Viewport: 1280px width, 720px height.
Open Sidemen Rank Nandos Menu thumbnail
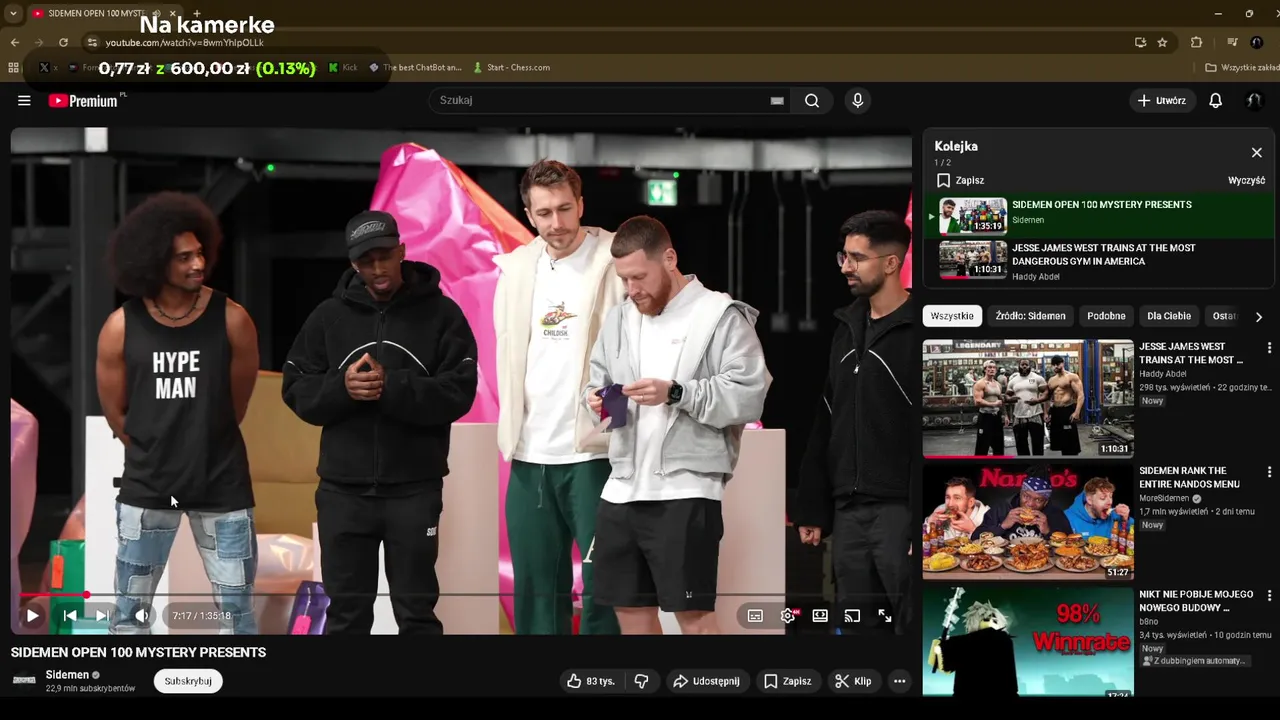(1028, 521)
